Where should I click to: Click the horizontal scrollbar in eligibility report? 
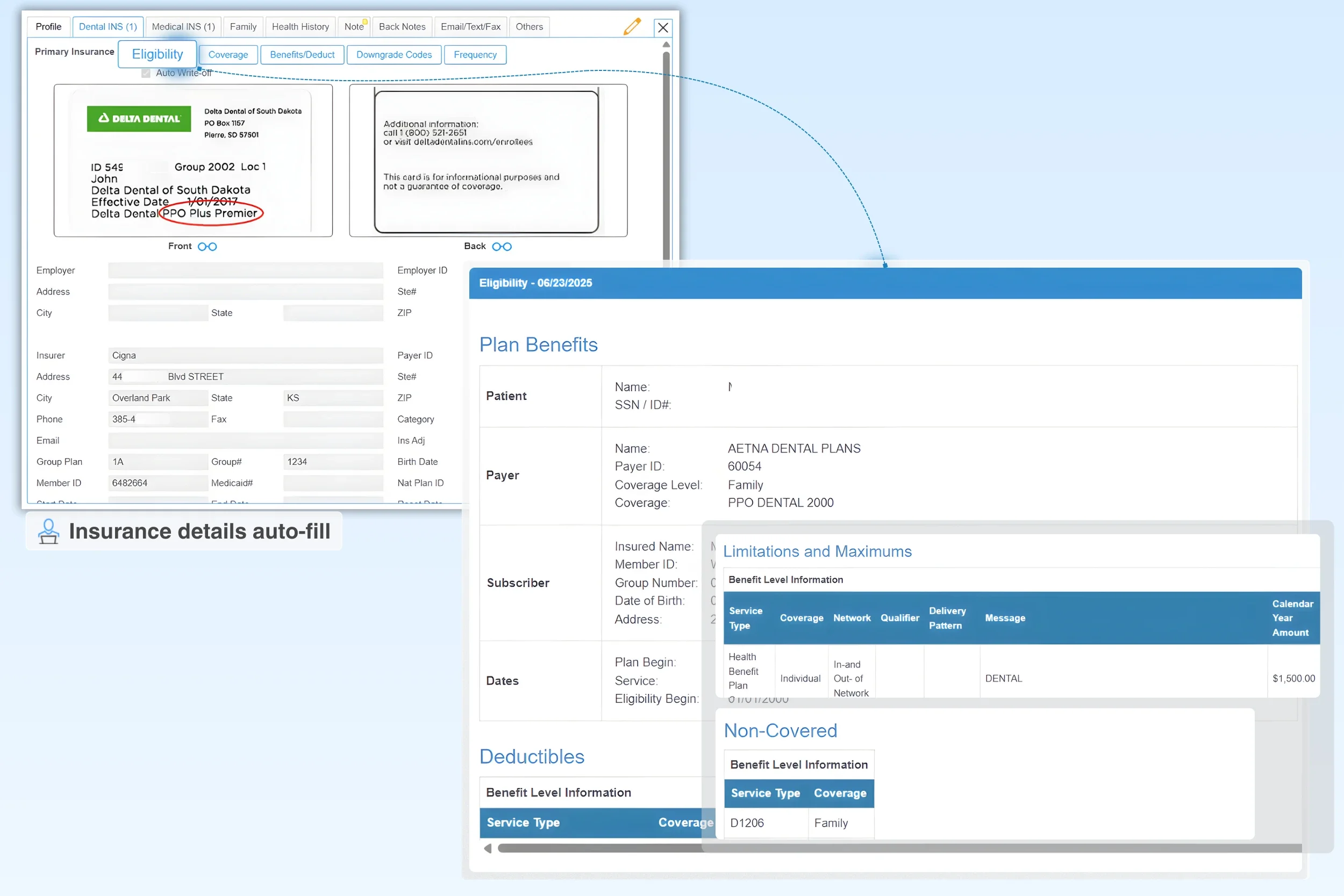(x=600, y=849)
